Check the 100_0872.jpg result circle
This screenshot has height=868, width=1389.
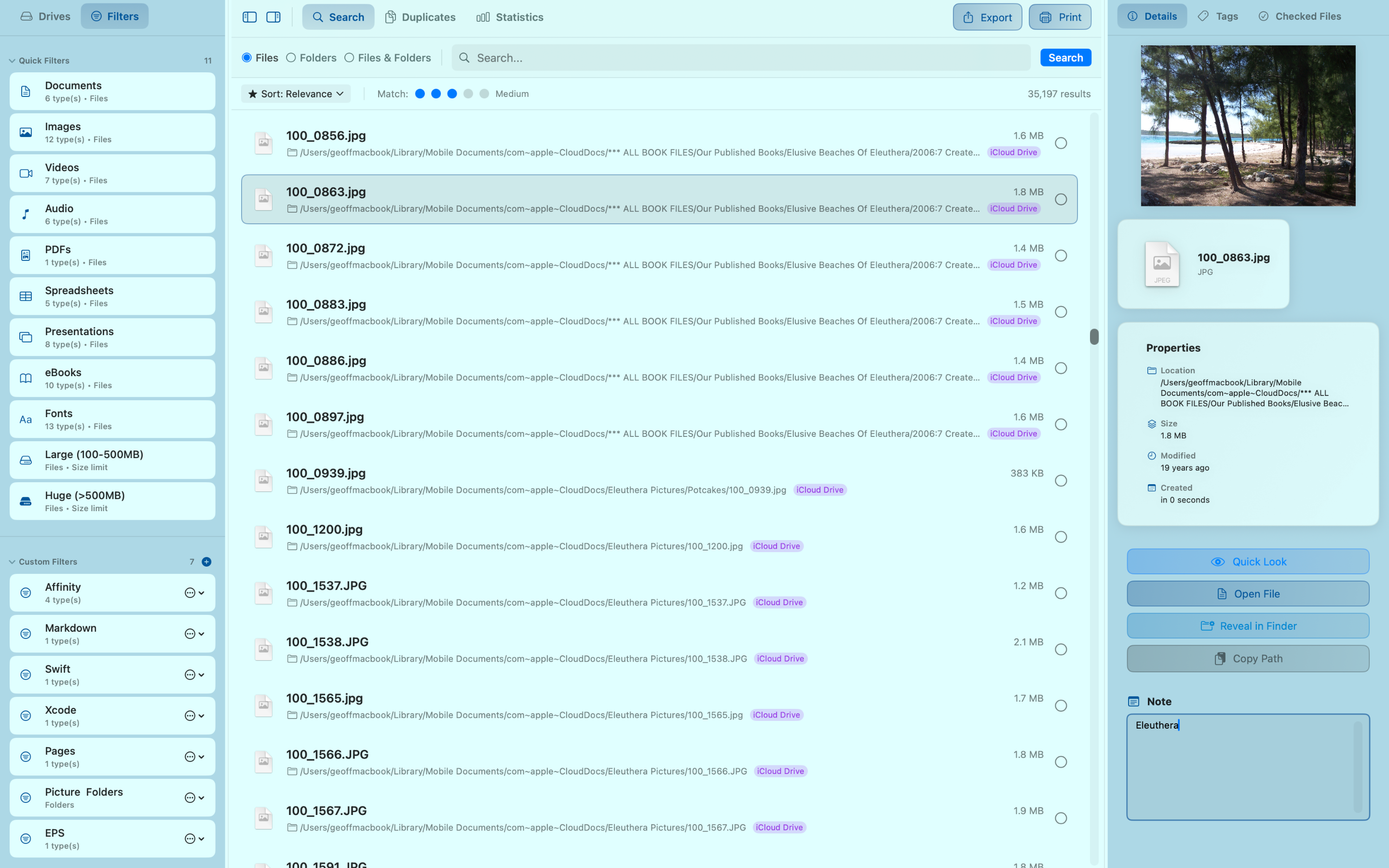(1061, 256)
